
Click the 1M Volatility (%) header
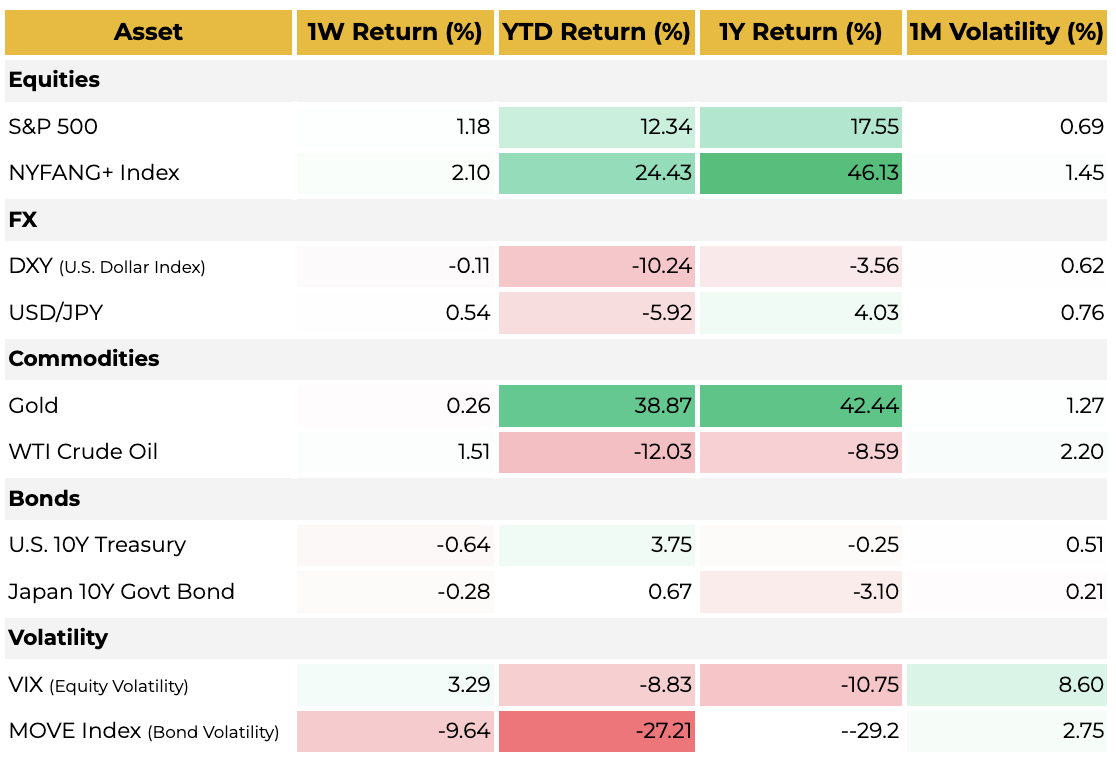pos(1006,32)
